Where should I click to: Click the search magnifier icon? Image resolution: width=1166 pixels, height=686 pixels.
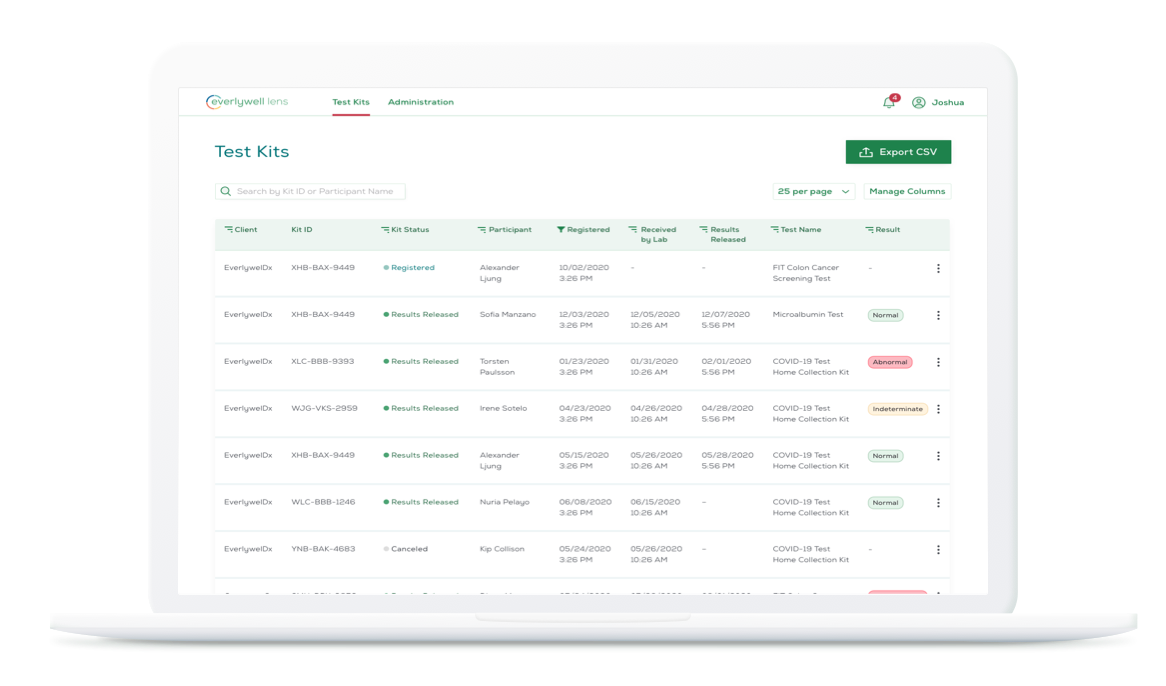[226, 192]
